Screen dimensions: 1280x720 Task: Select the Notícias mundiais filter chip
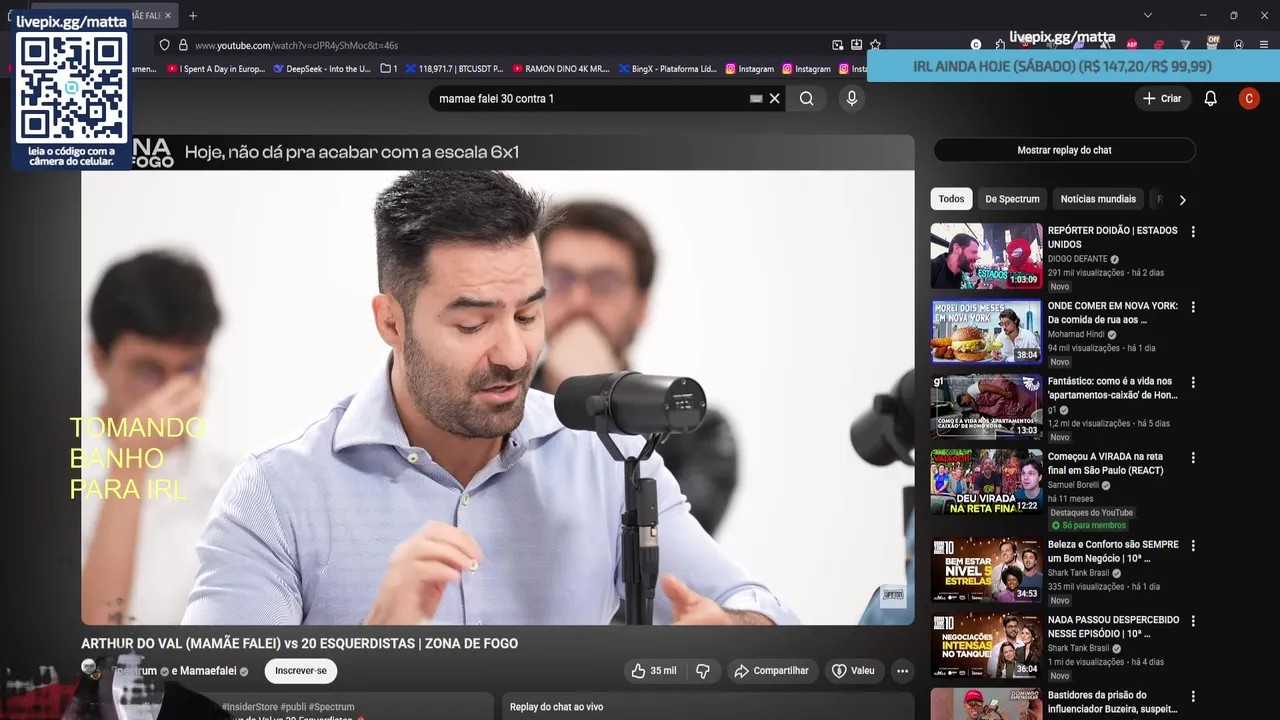pos(1098,199)
